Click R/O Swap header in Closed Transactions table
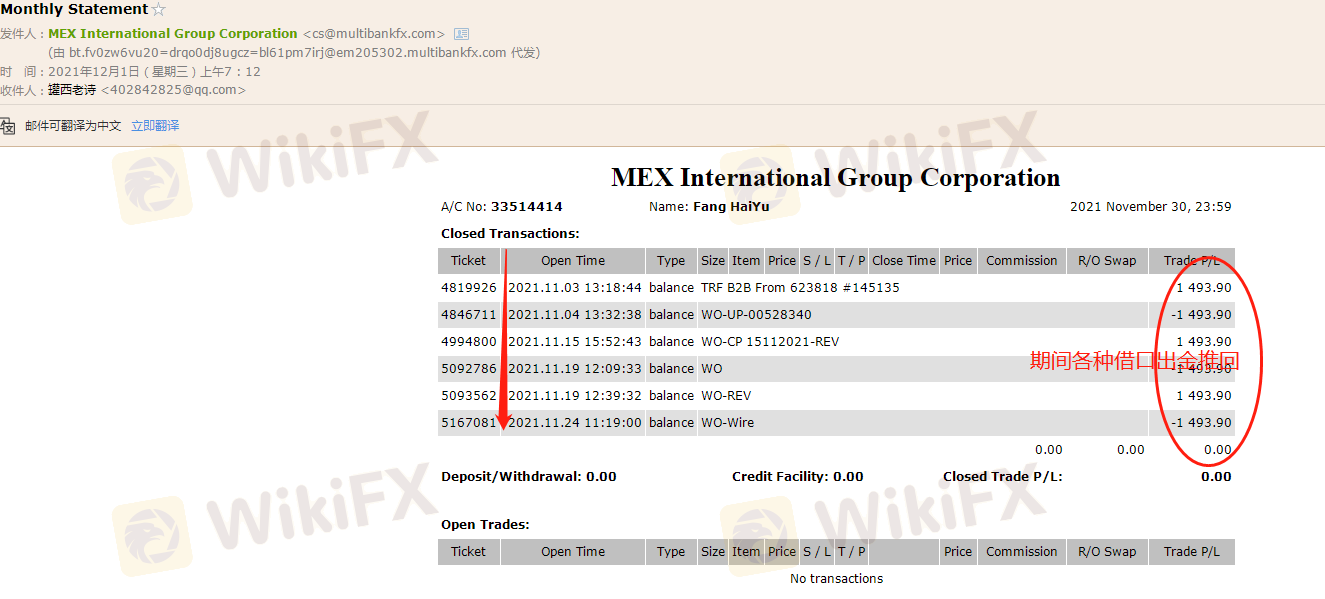Image resolution: width=1325 pixels, height=599 pixels. (1107, 261)
